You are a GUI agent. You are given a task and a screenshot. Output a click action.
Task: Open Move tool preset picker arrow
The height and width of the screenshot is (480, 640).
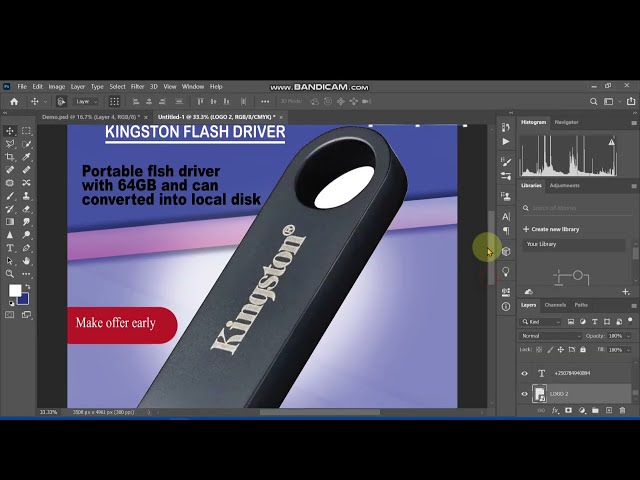click(x=45, y=102)
